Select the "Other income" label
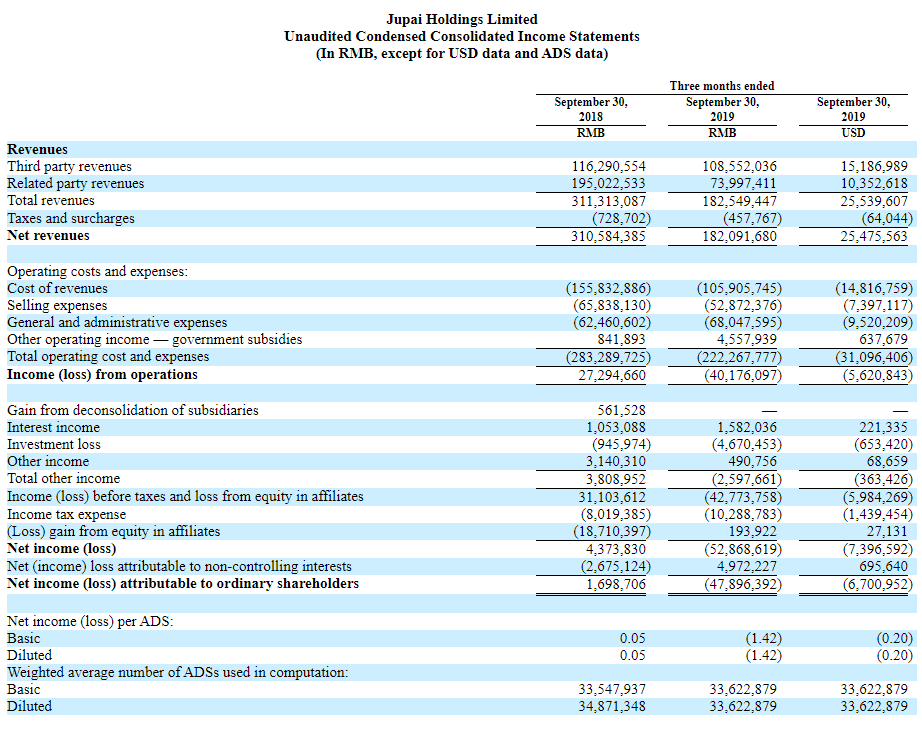Image resolution: width=922 pixels, height=730 pixels. [x=48, y=461]
